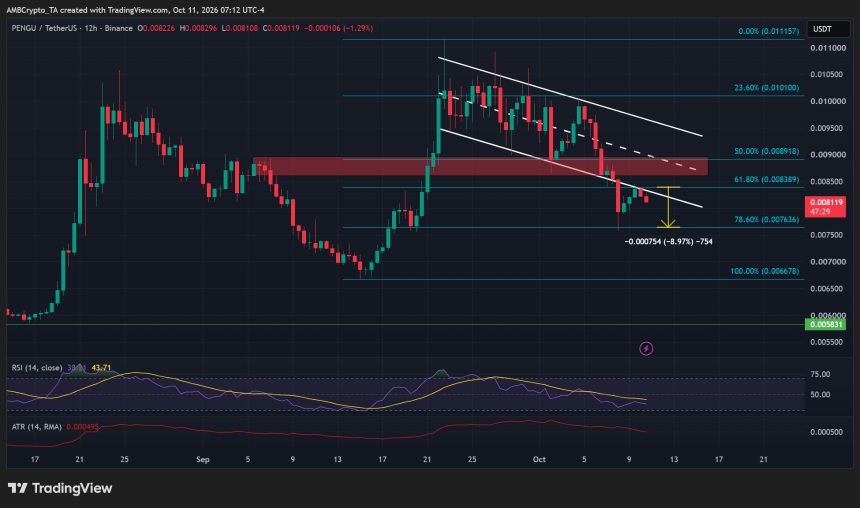Click the 100.00% (0.006678) Fibonacci label
The height and width of the screenshot is (508, 860).
click(x=765, y=271)
